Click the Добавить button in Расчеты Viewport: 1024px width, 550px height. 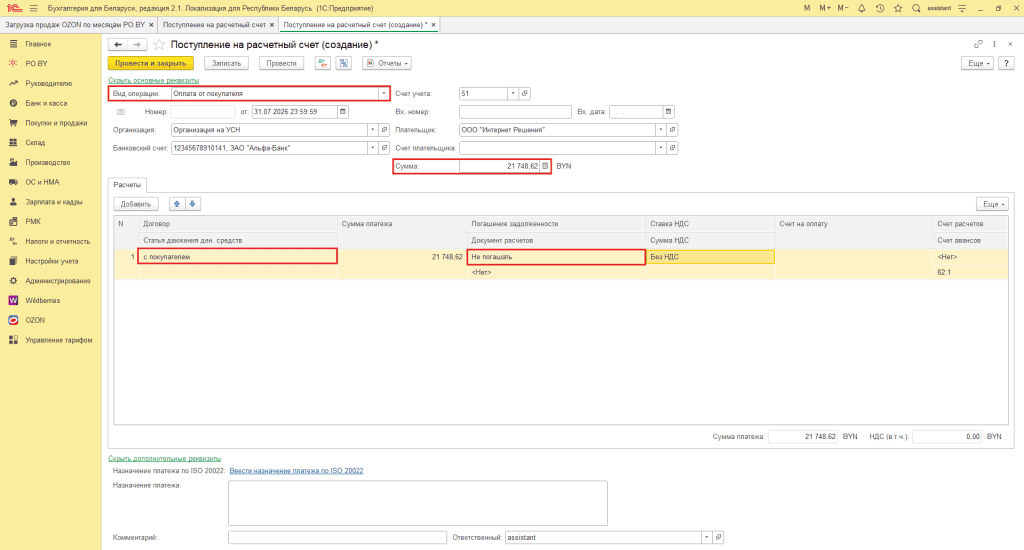(136, 204)
